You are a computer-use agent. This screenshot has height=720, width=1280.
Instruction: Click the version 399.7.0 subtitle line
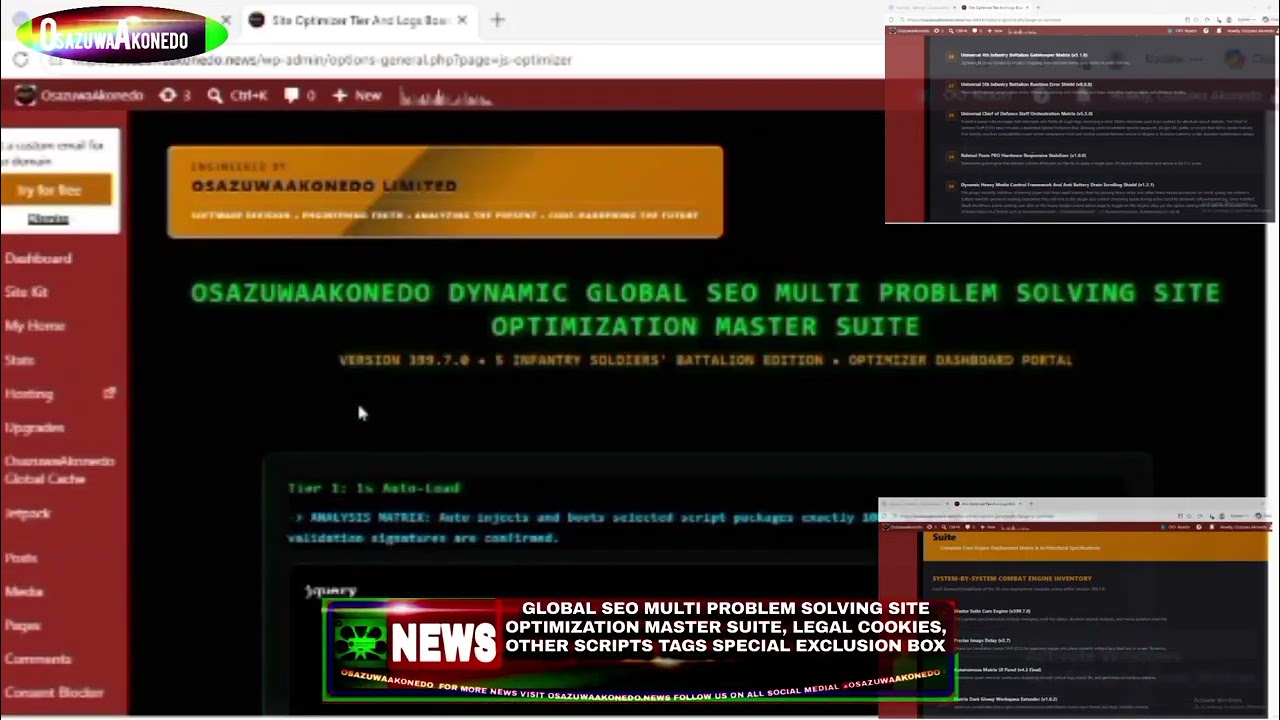point(705,360)
